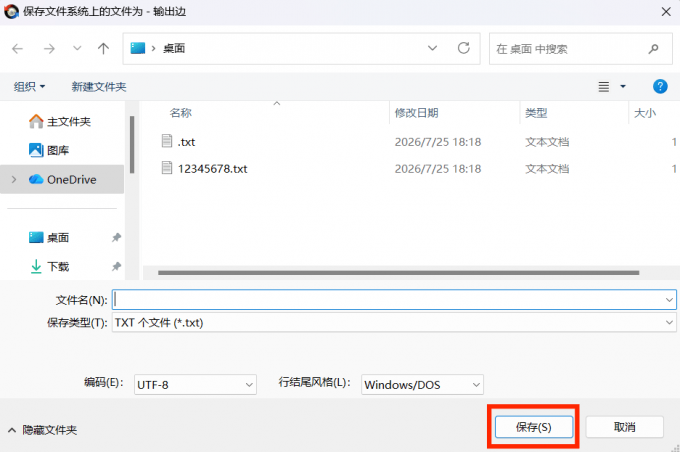This screenshot has height=452, width=680.
Task: Click pin icon next to 桌面
Action: point(116,237)
